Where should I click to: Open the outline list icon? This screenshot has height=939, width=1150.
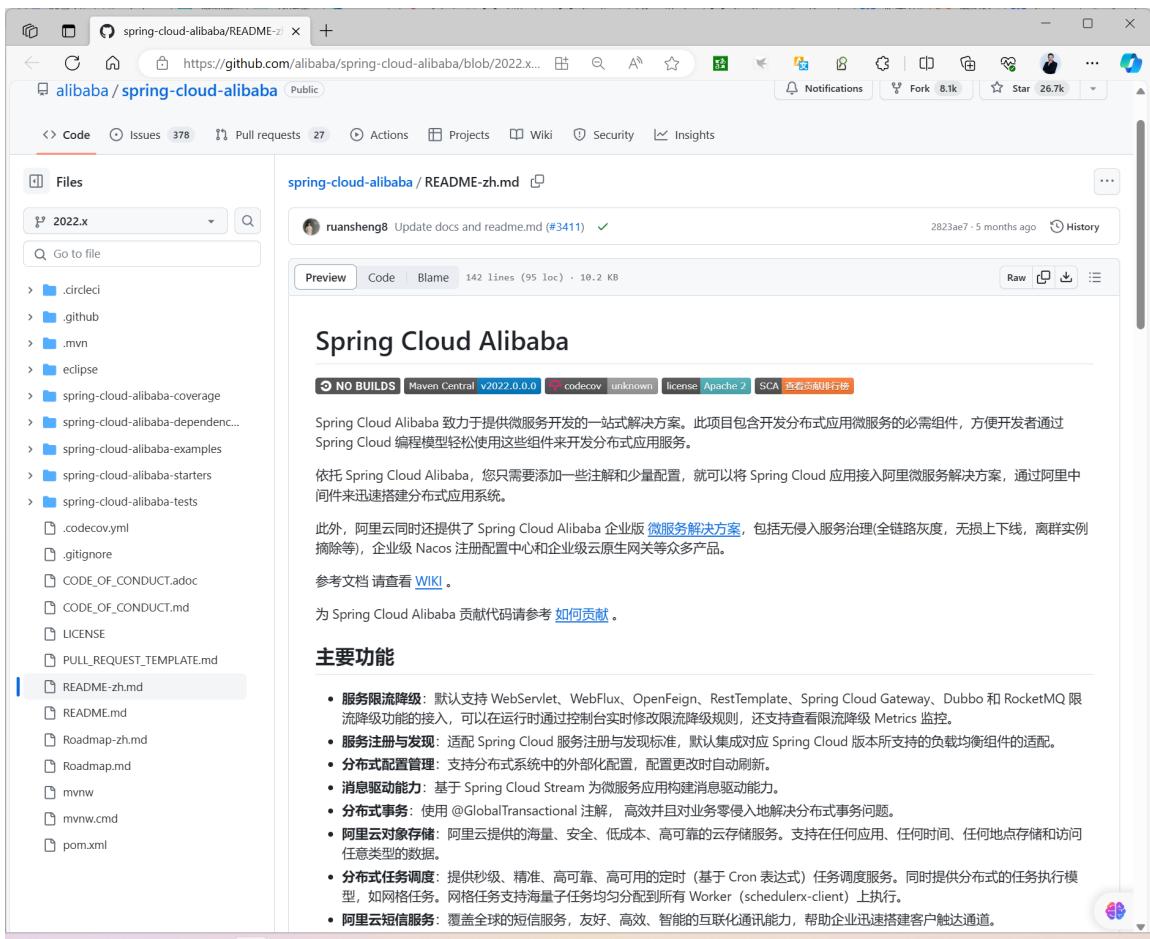1095,277
